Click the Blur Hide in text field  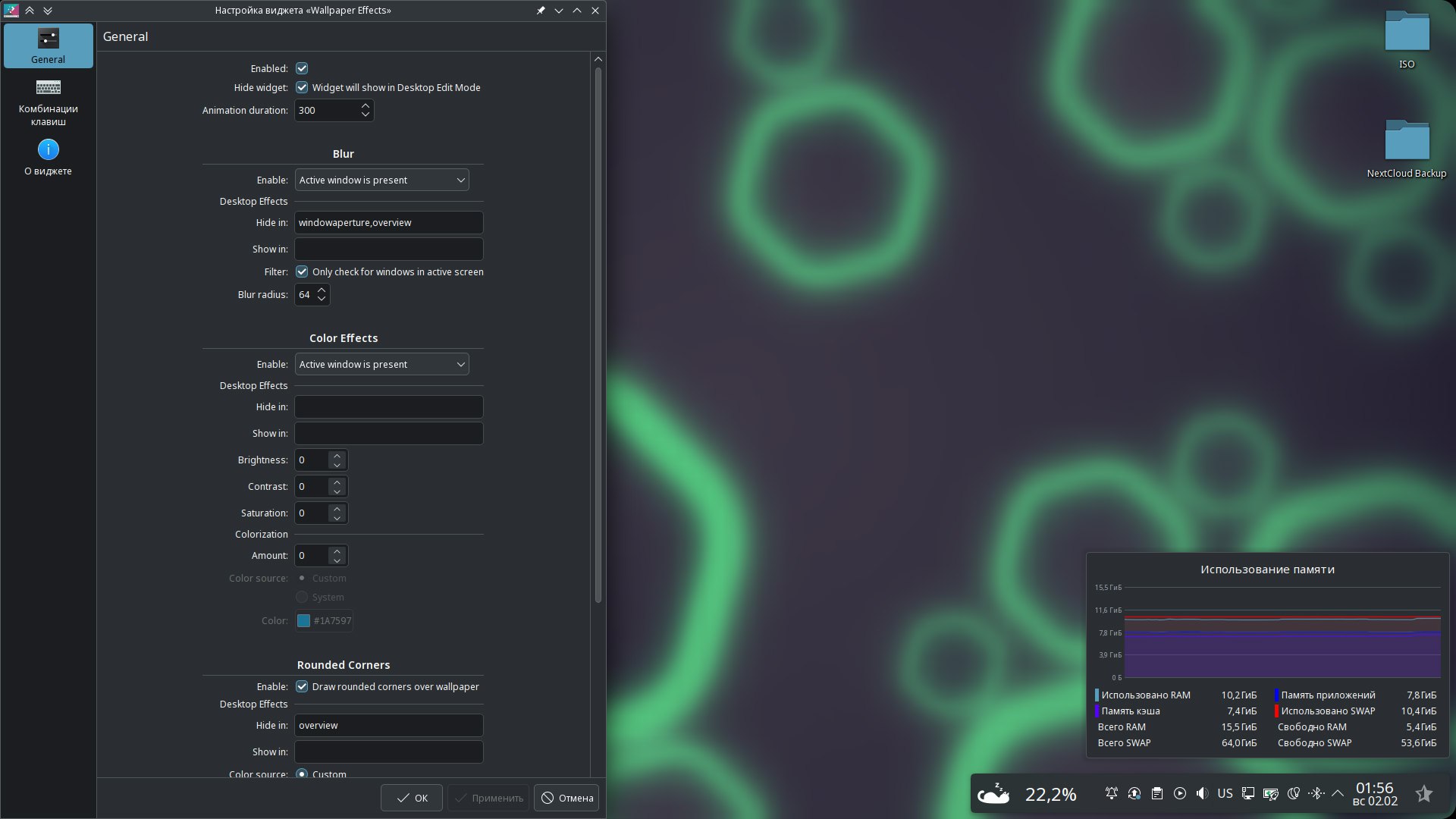pyautogui.click(x=388, y=222)
